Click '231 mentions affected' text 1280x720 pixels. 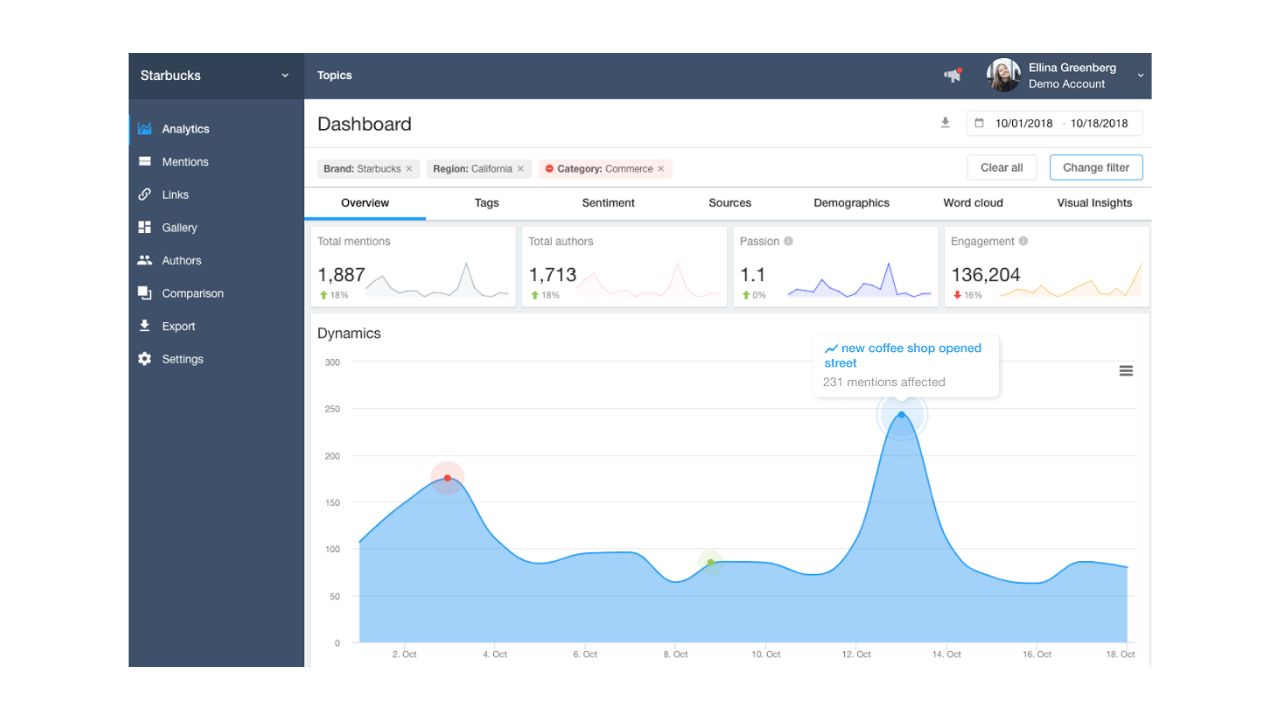[884, 382]
